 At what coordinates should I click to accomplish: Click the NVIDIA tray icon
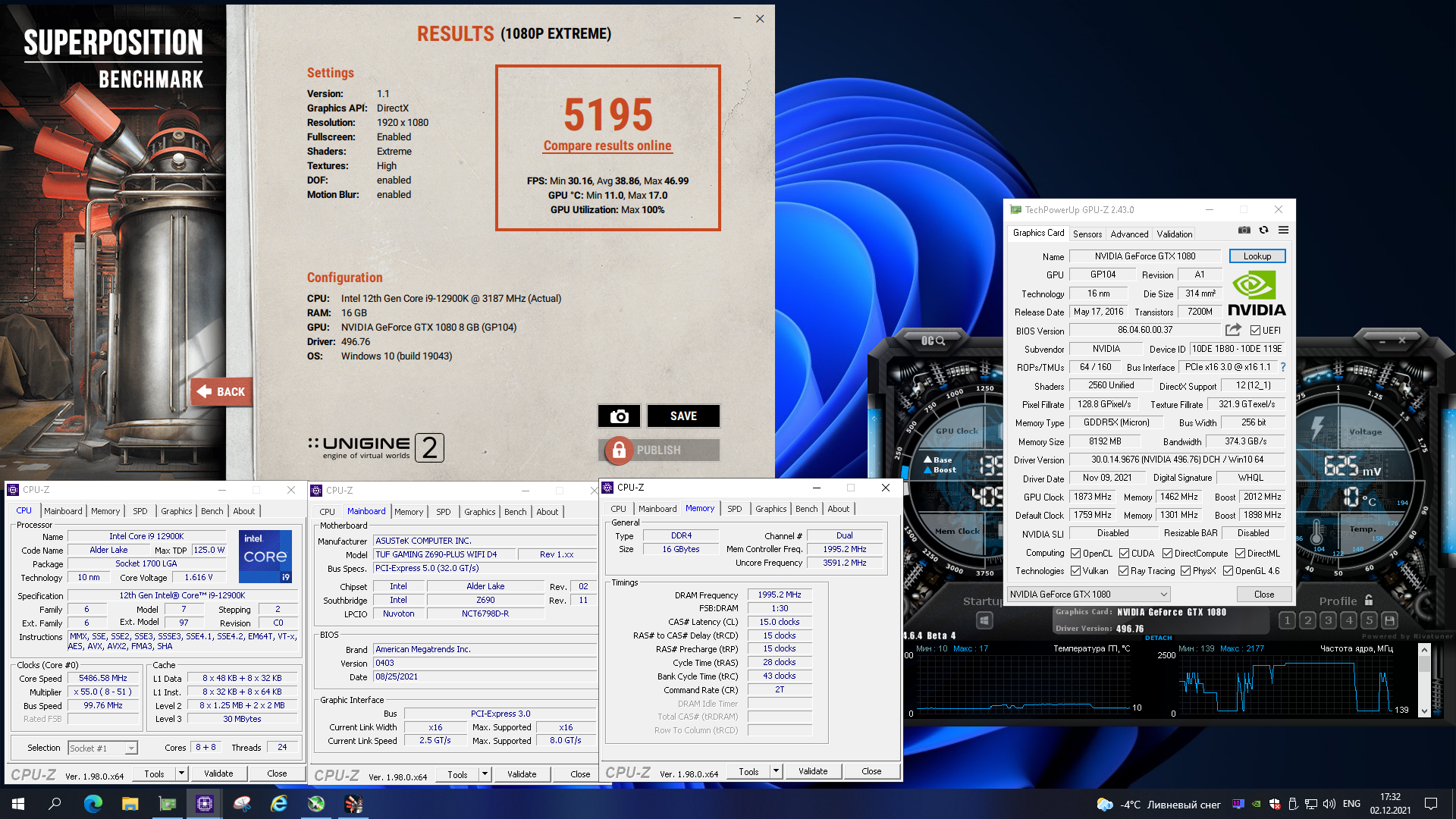pos(1257,804)
